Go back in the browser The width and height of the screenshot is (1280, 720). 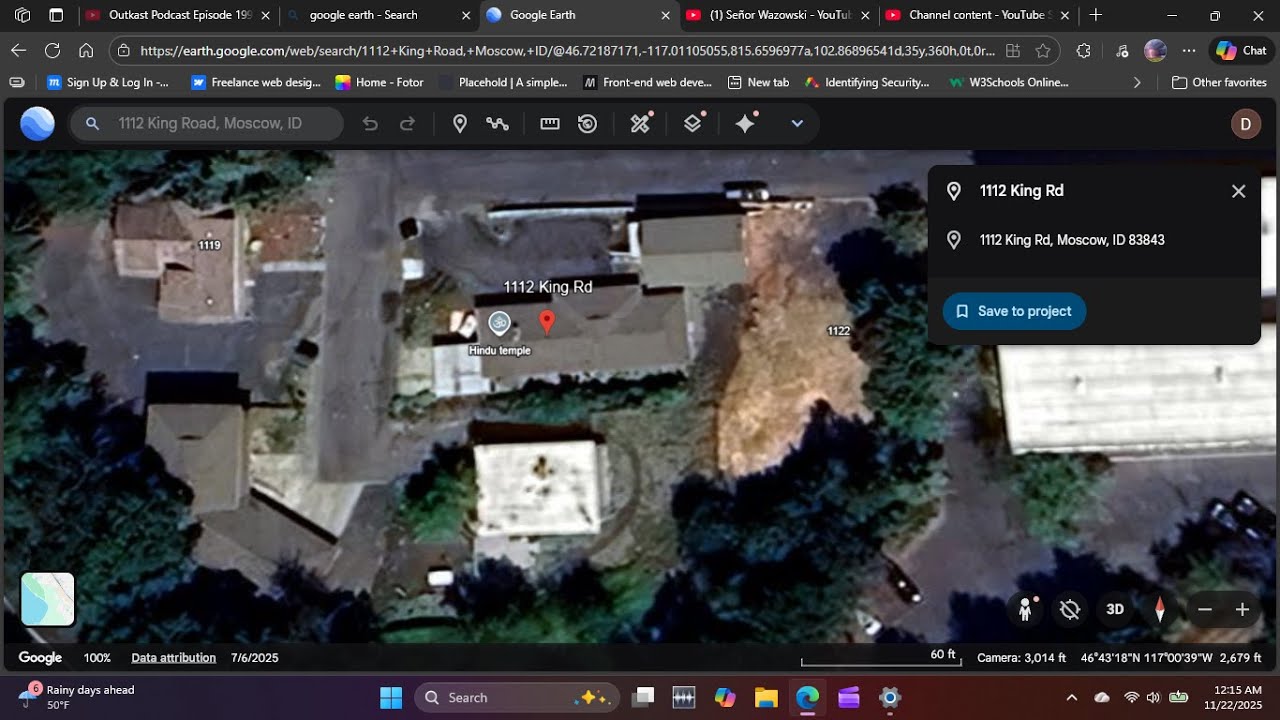pos(19,51)
